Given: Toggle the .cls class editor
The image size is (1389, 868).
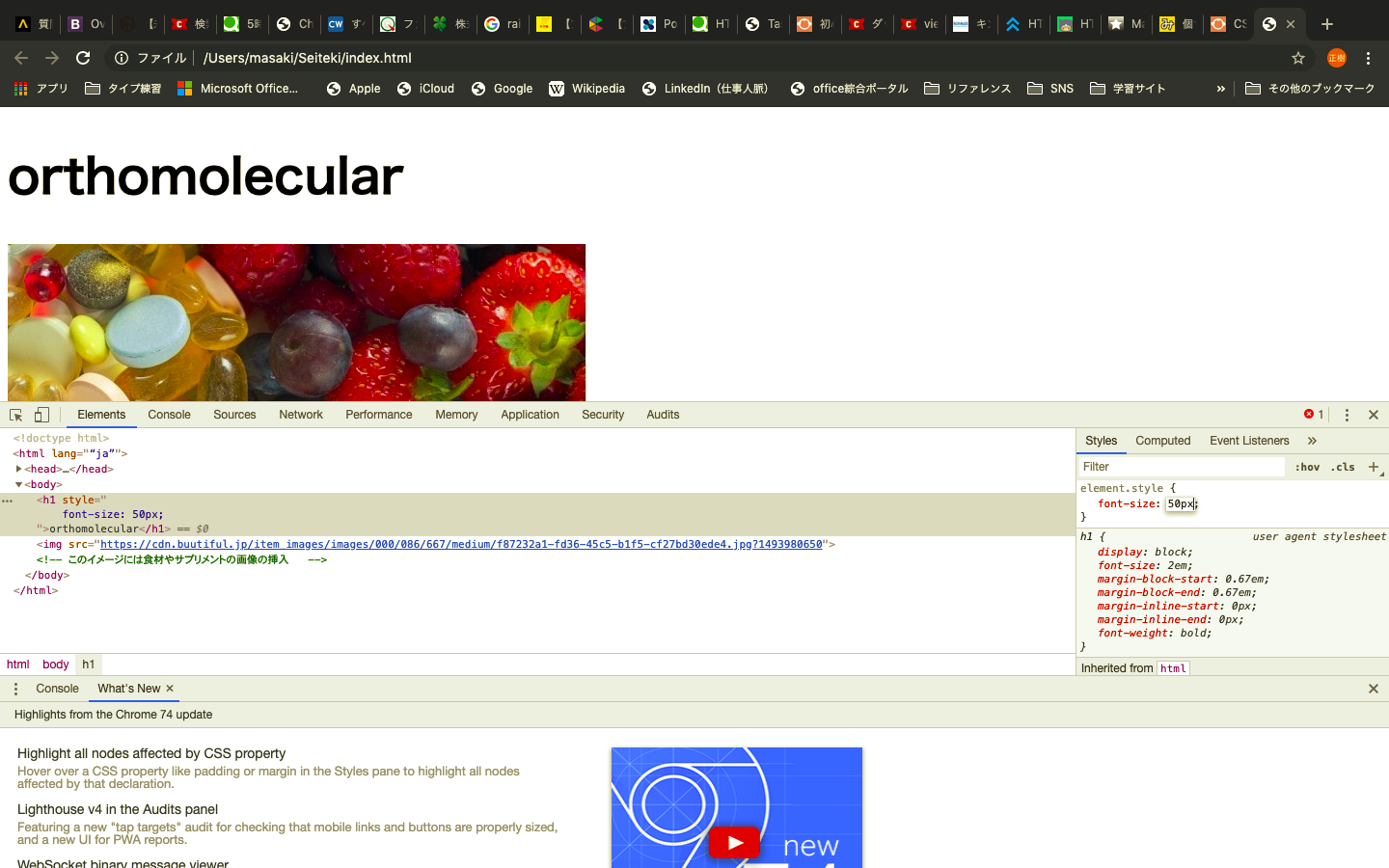Looking at the screenshot, I should (1343, 467).
